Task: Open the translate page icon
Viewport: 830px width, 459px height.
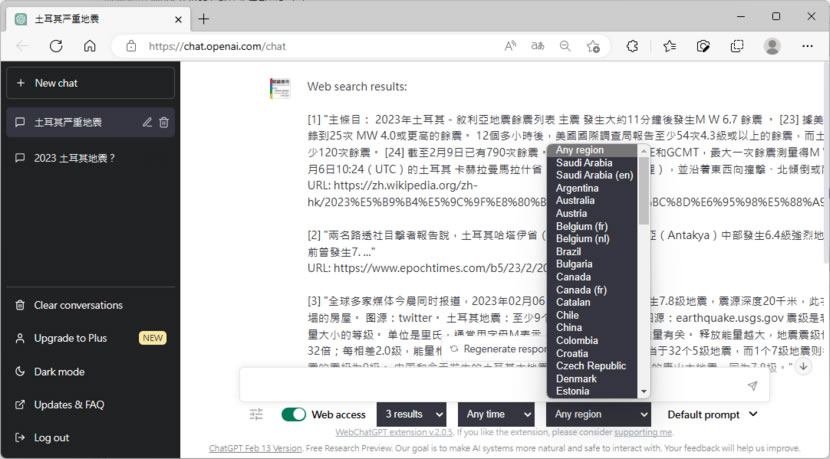Action: pos(537,46)
